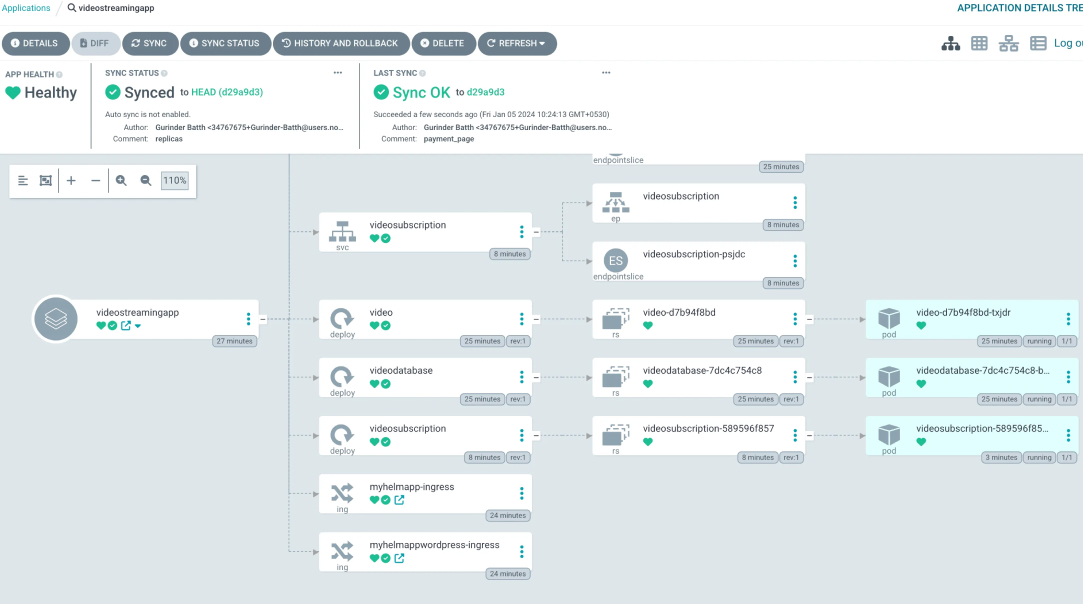Switch to the tree view icon

coord(951,44)
